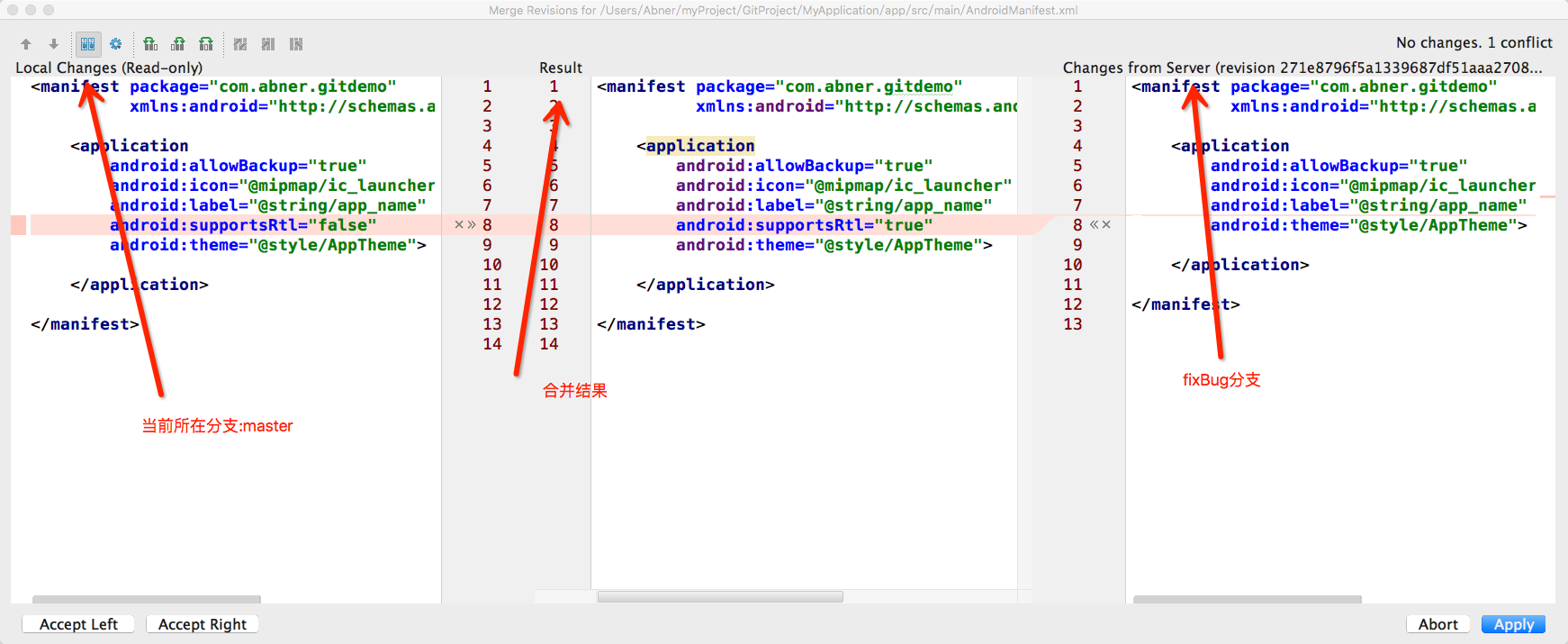Viewport: 1568px width, 644px height.
Task: Open merge viewer settings gear
Action: (x=116, y=44)
